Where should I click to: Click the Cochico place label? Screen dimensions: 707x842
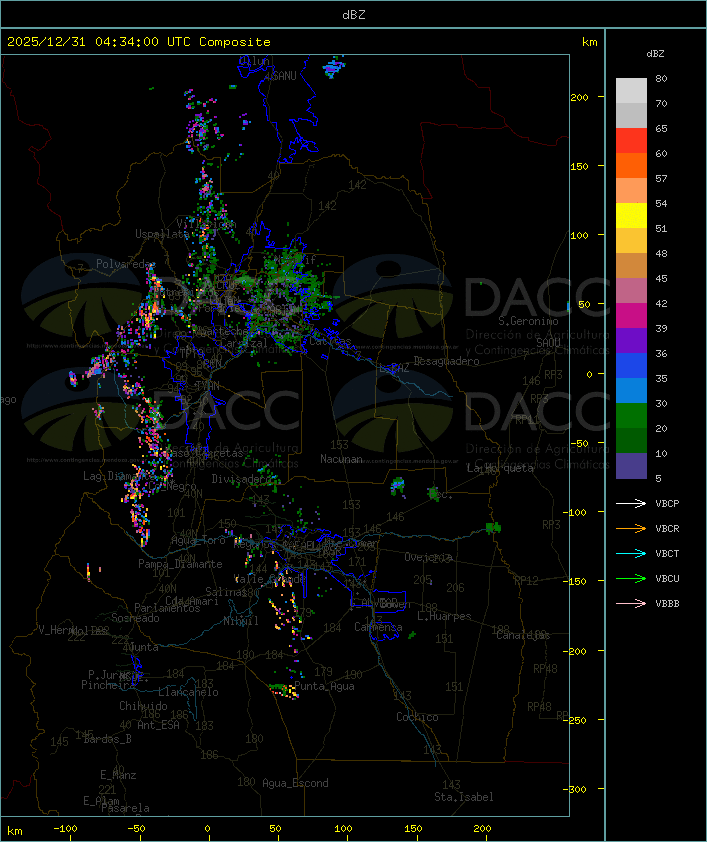point(417,717)
